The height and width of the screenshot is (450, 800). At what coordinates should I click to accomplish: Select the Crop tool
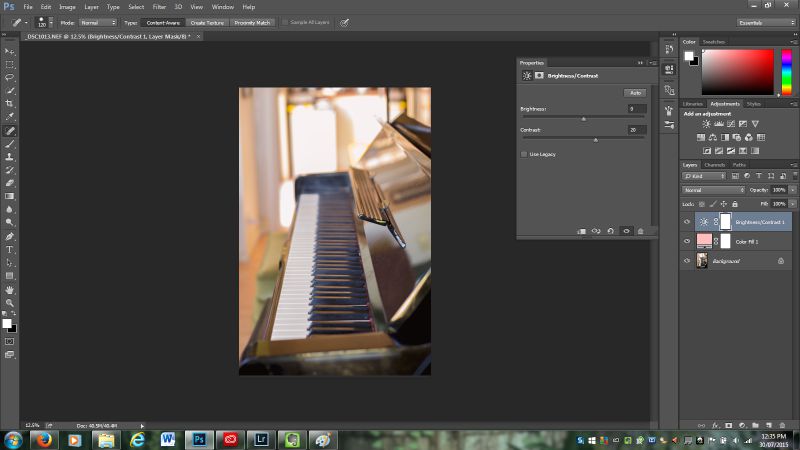(x=10, y=104)
